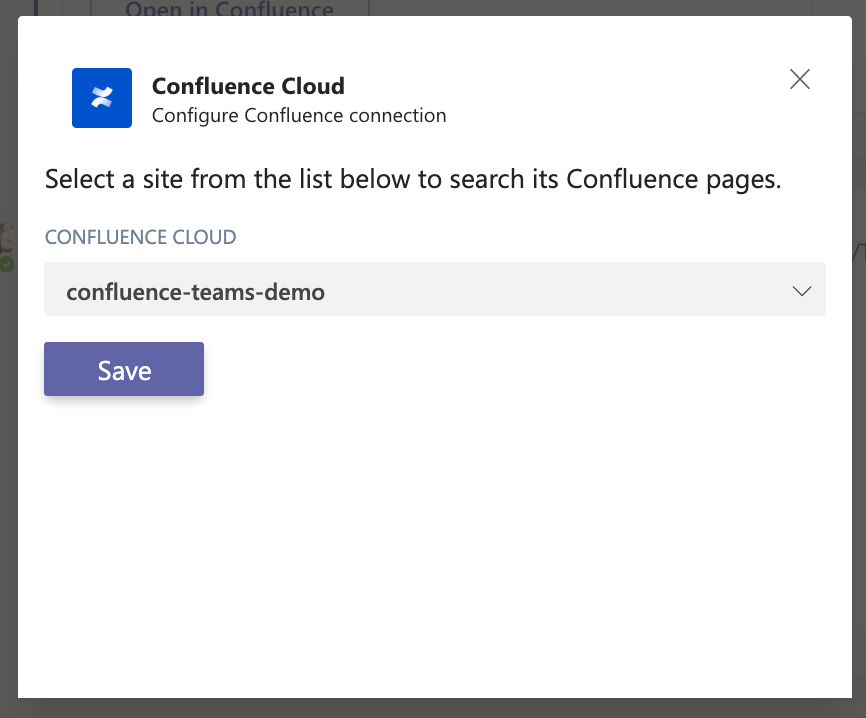This screenshot has width=866, height=718.
Task: Open the confluence-teams-demo site dropdown
Action: (196, 292)
